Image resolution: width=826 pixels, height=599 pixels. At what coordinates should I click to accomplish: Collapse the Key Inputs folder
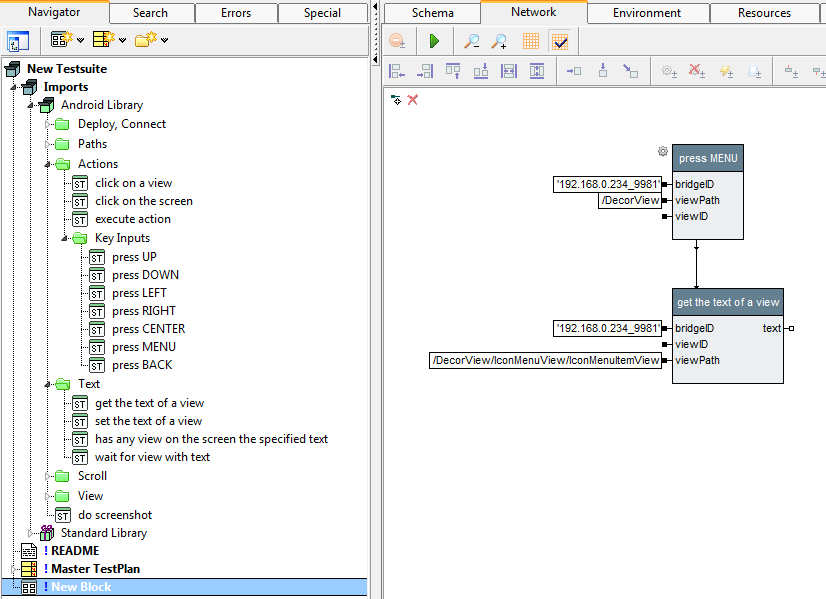tap(64, 238)
